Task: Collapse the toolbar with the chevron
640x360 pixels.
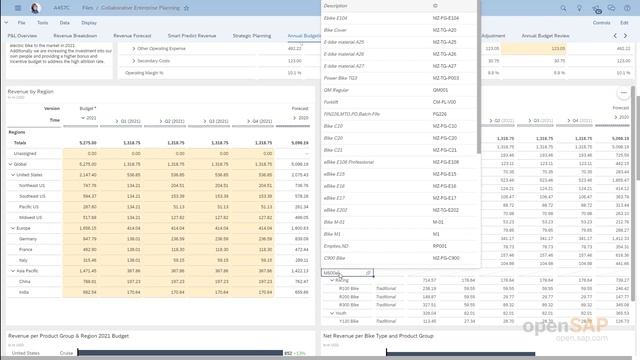Action: 6,23
